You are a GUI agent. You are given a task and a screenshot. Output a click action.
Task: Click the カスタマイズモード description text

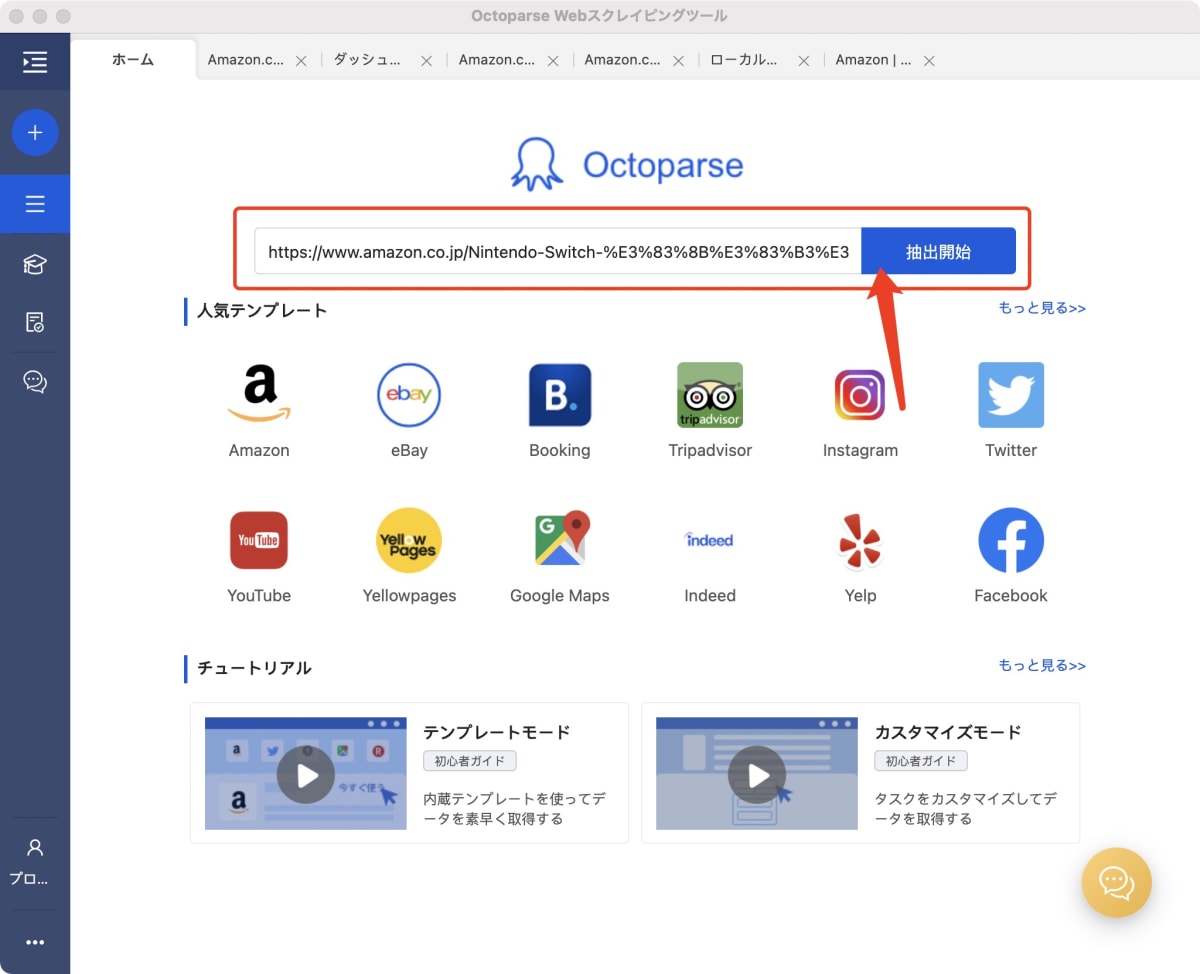pos(966,809)
